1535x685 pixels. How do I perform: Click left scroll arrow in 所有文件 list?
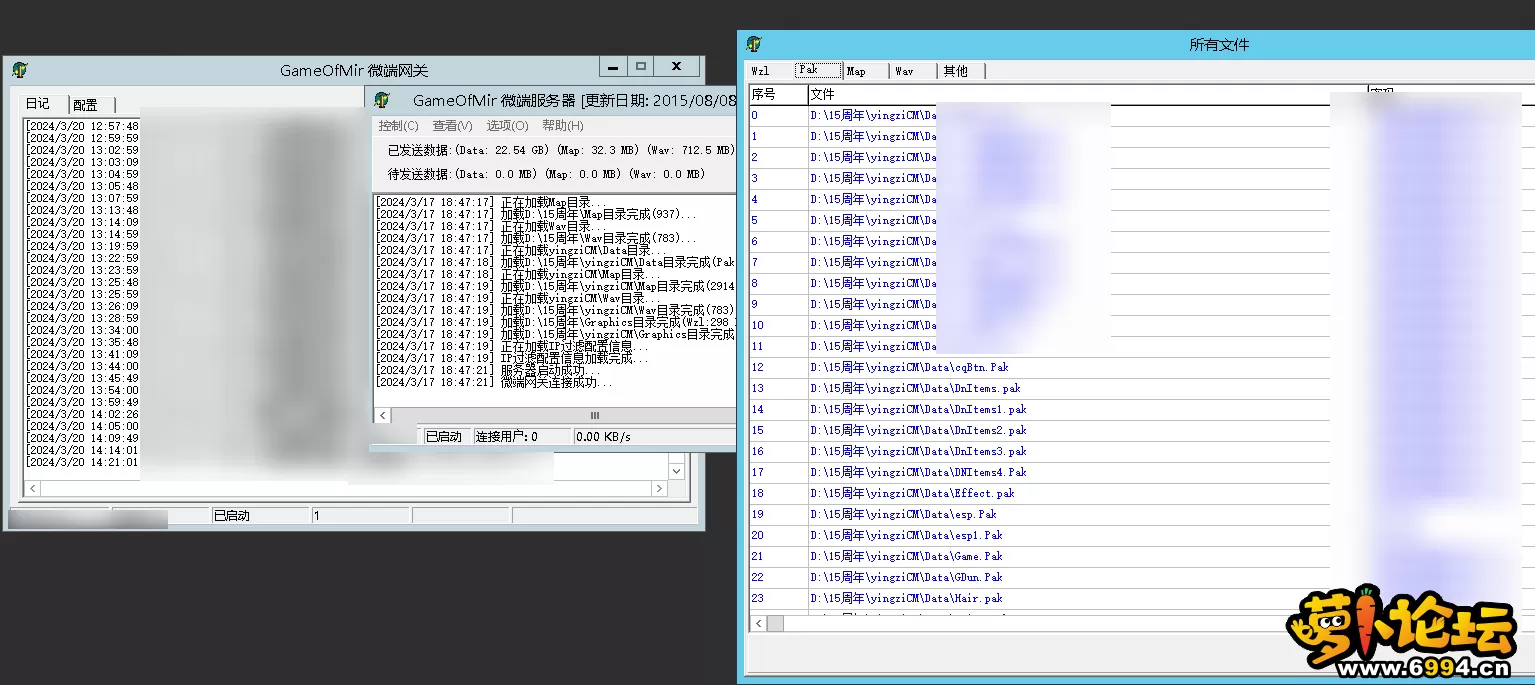pyautogui.click(x=759, y=623)
